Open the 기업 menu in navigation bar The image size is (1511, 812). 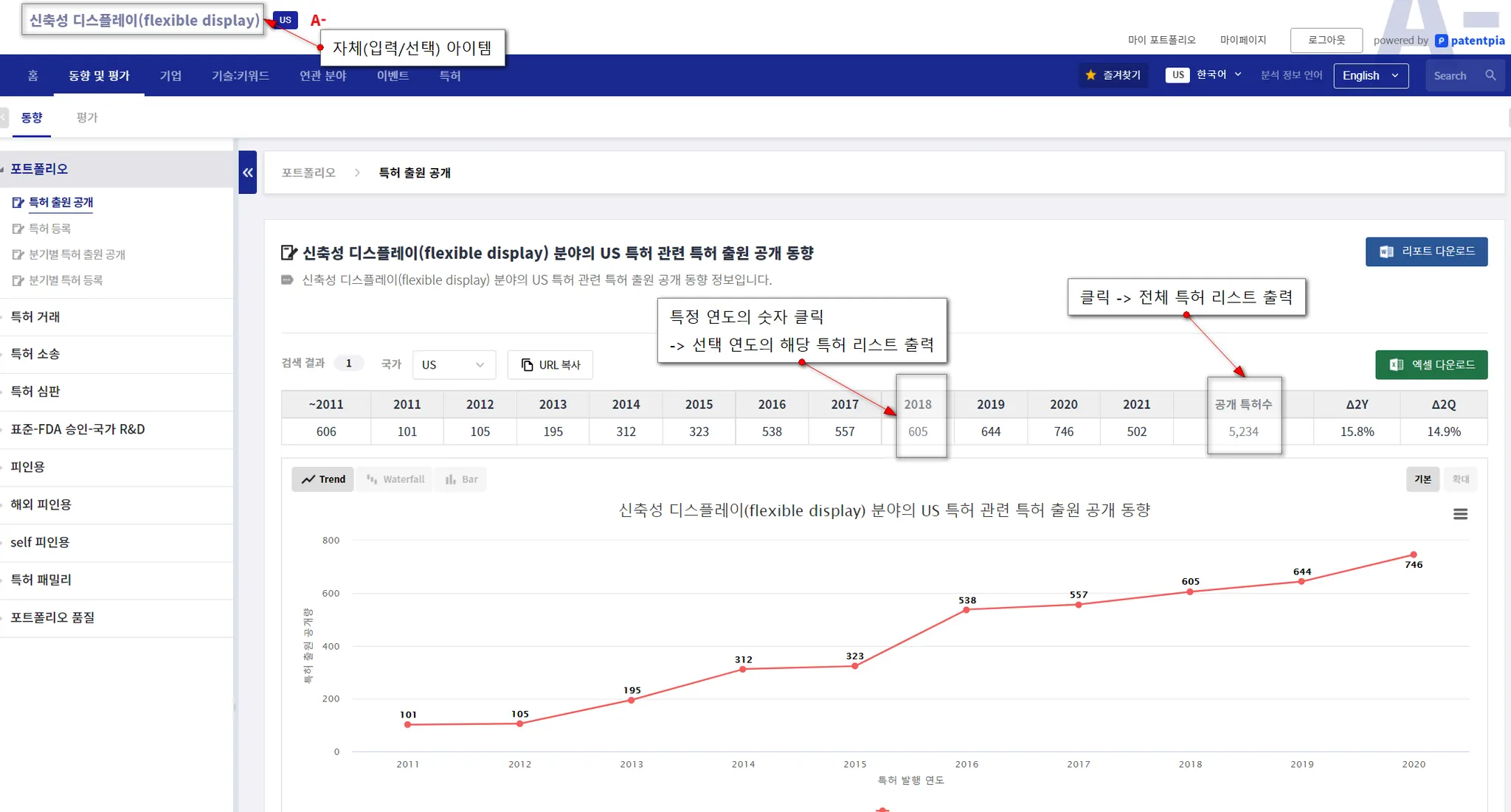[170, 75]
